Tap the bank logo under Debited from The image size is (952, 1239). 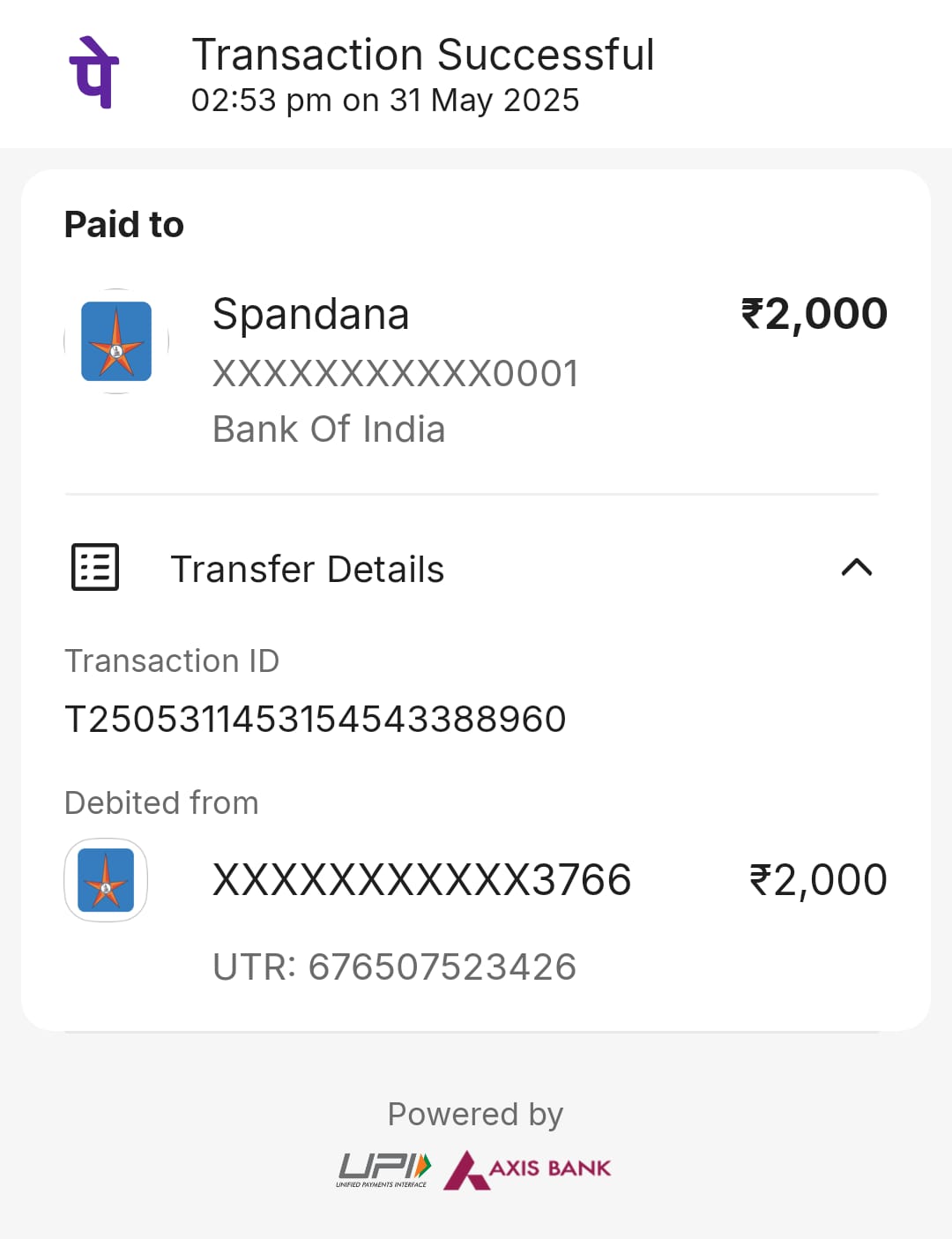(x=106, y=880)
